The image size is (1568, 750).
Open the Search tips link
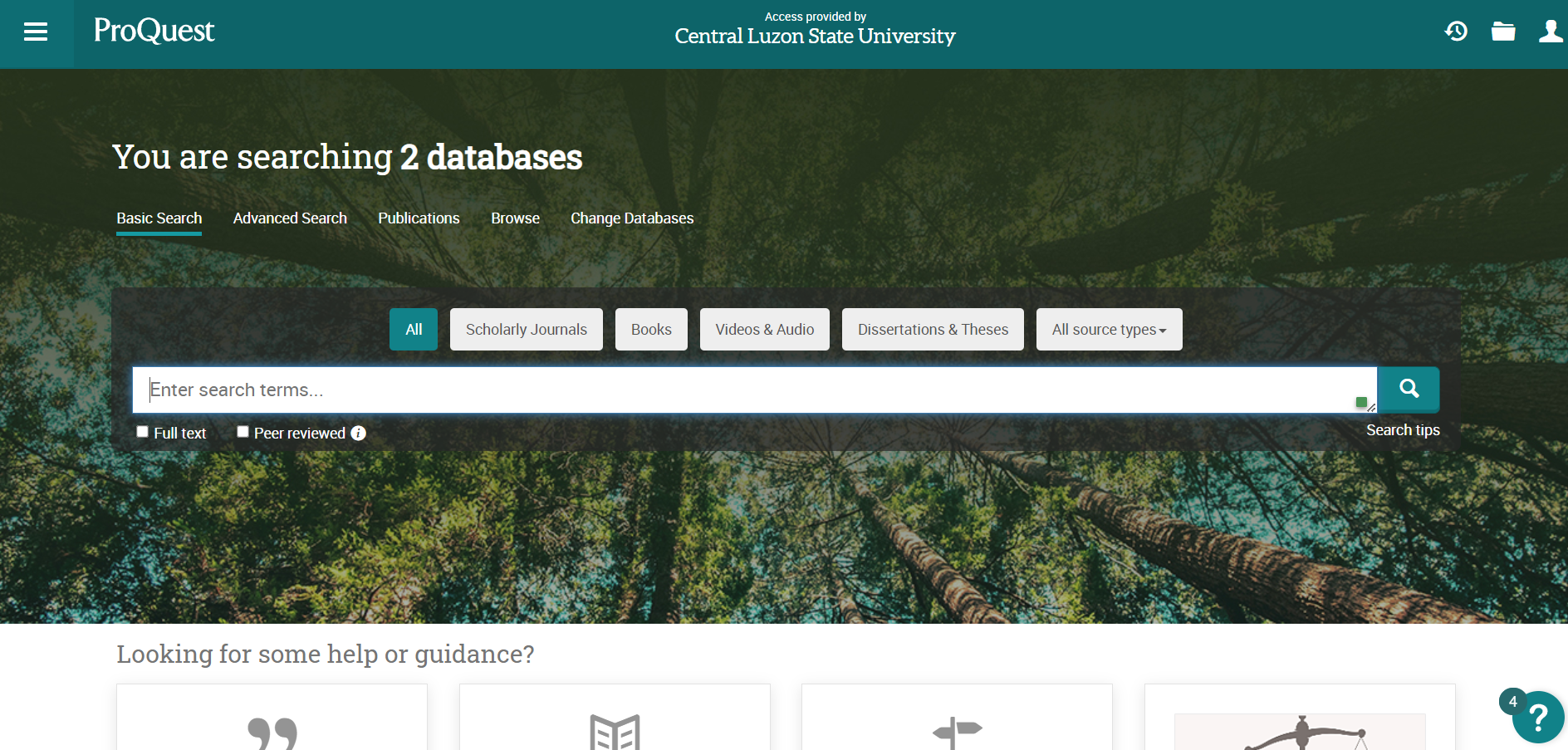[1403, 430]
